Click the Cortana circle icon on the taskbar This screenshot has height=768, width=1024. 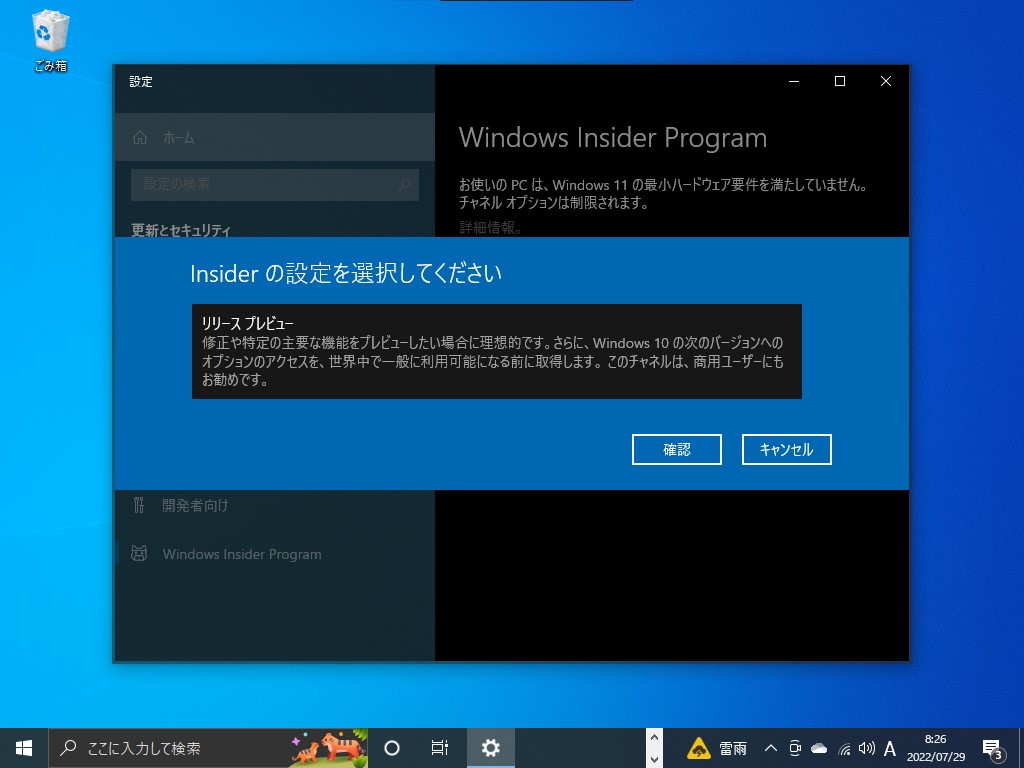pyautogui.click(x=391, y=748)
